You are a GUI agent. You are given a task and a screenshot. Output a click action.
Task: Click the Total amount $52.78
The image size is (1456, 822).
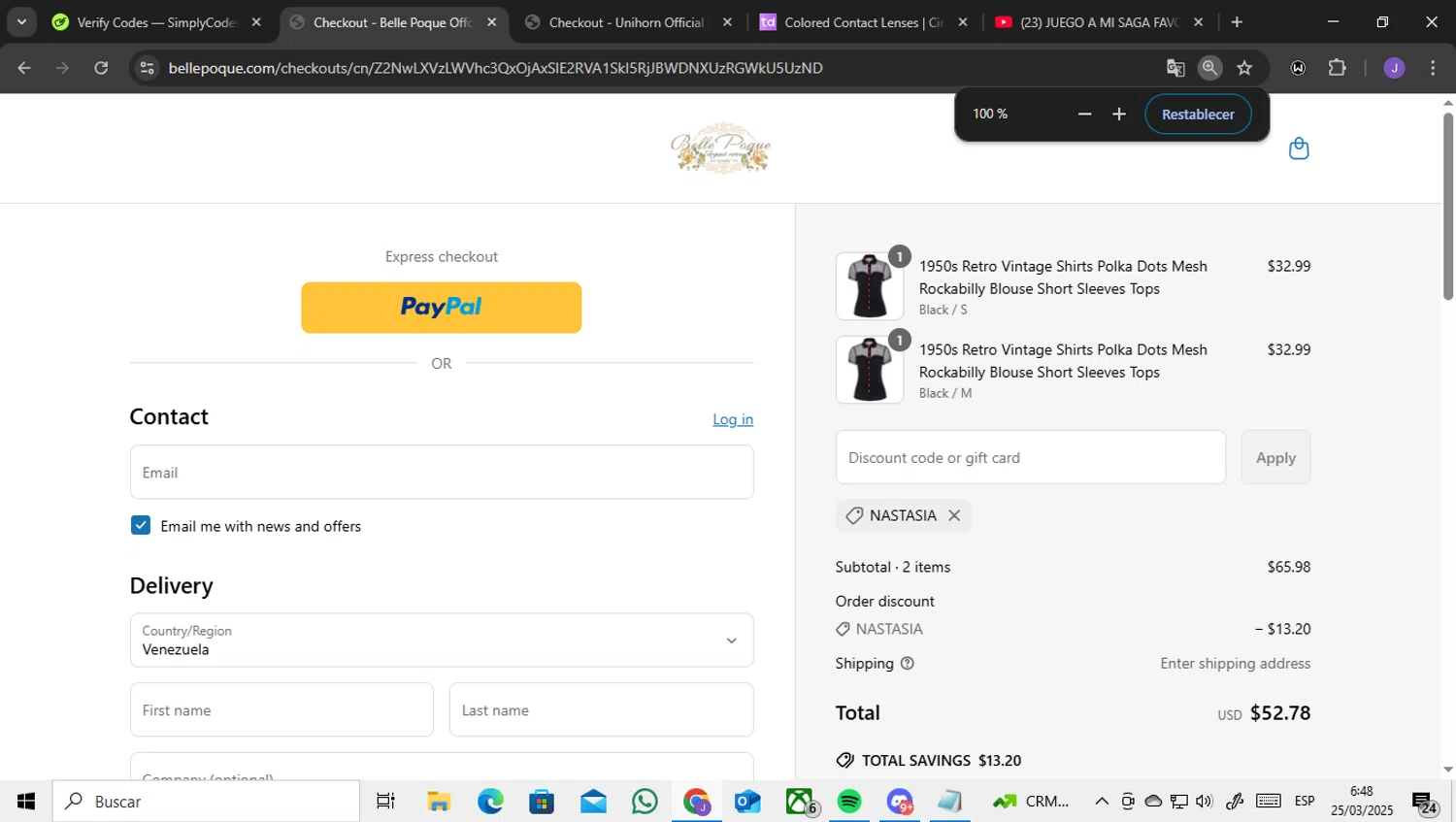coord(1279,713)
